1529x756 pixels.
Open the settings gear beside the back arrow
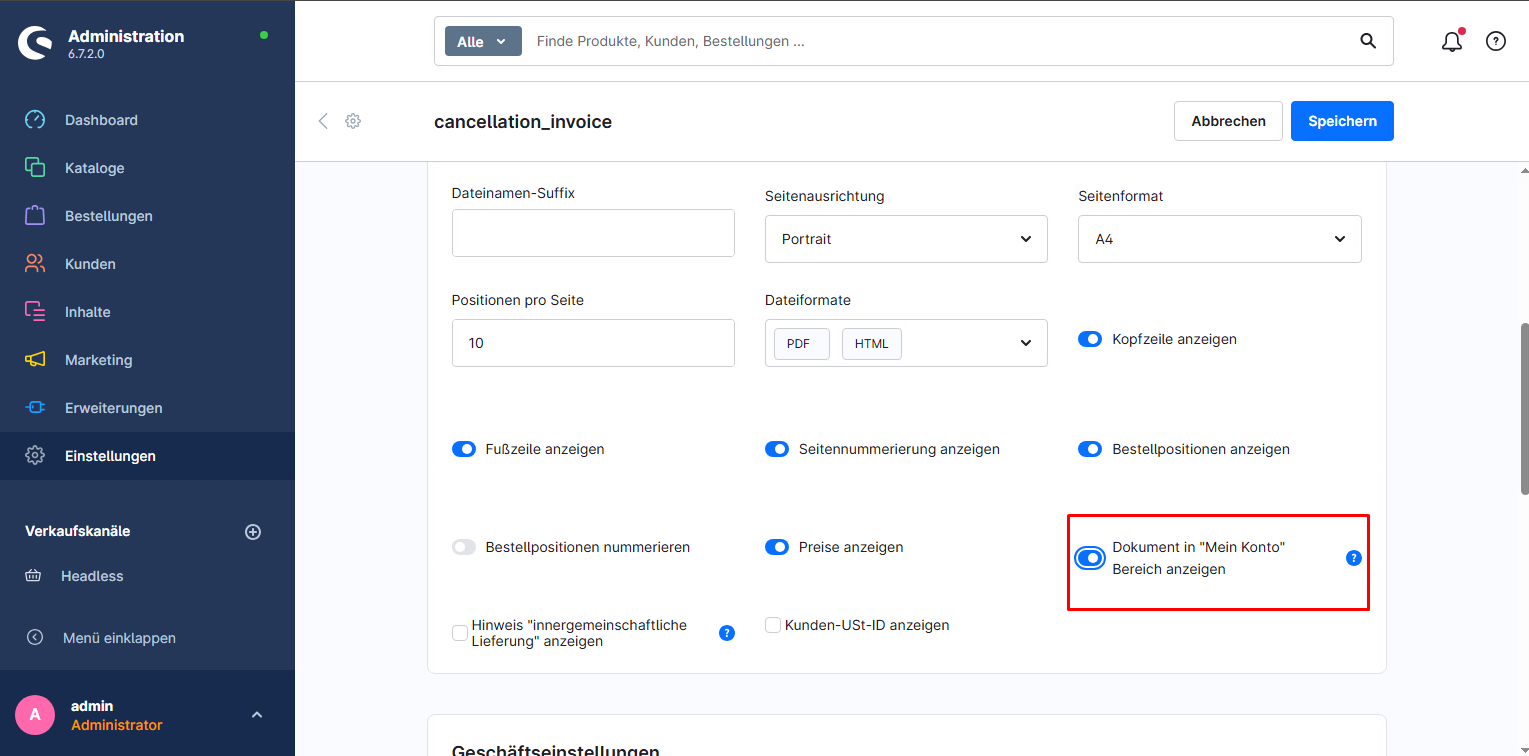pos(353,121)
